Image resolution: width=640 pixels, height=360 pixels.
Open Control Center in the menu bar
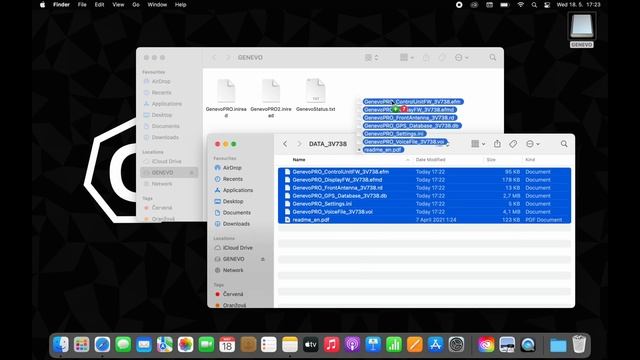pos(547,5)
